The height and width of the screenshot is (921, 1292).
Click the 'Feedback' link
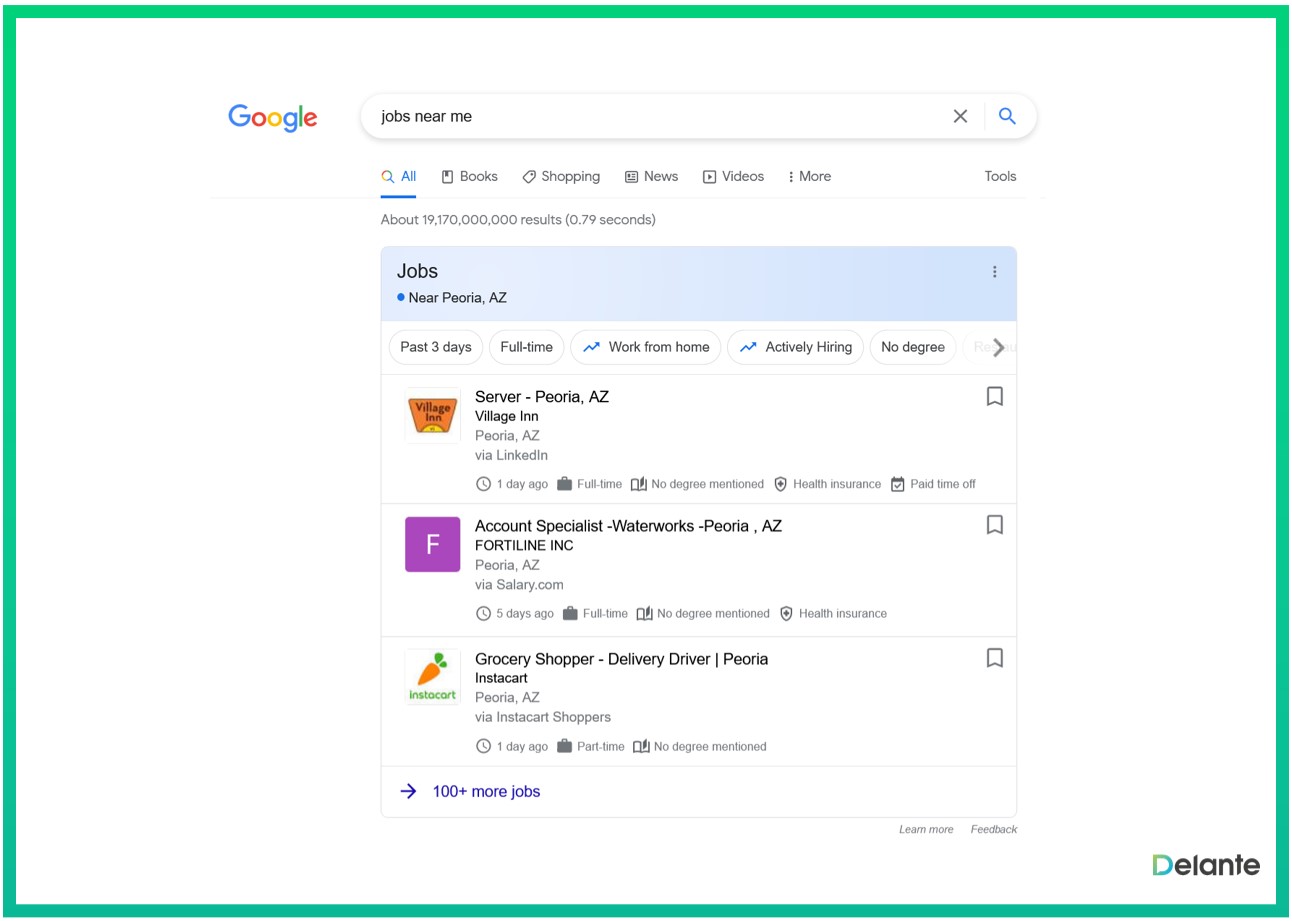[x=993, y=829]
